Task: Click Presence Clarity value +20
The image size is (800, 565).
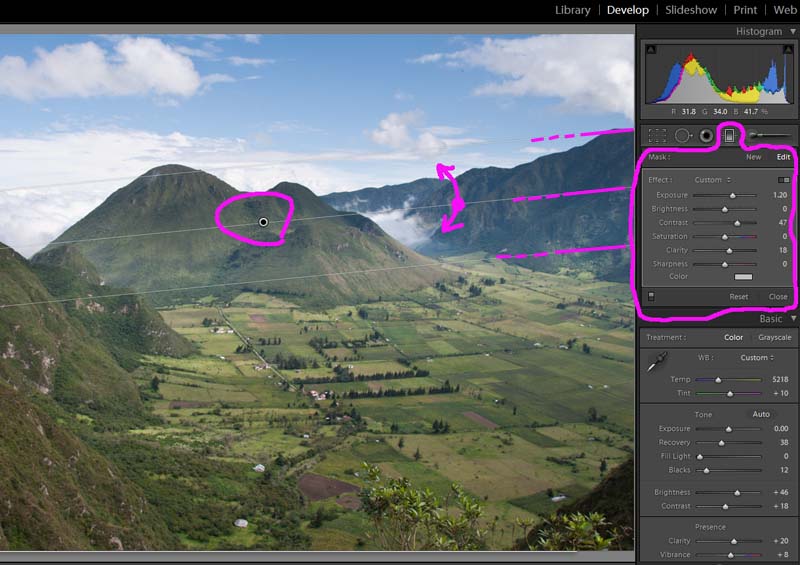Action: pyautogui.click(x=781, y=541)
